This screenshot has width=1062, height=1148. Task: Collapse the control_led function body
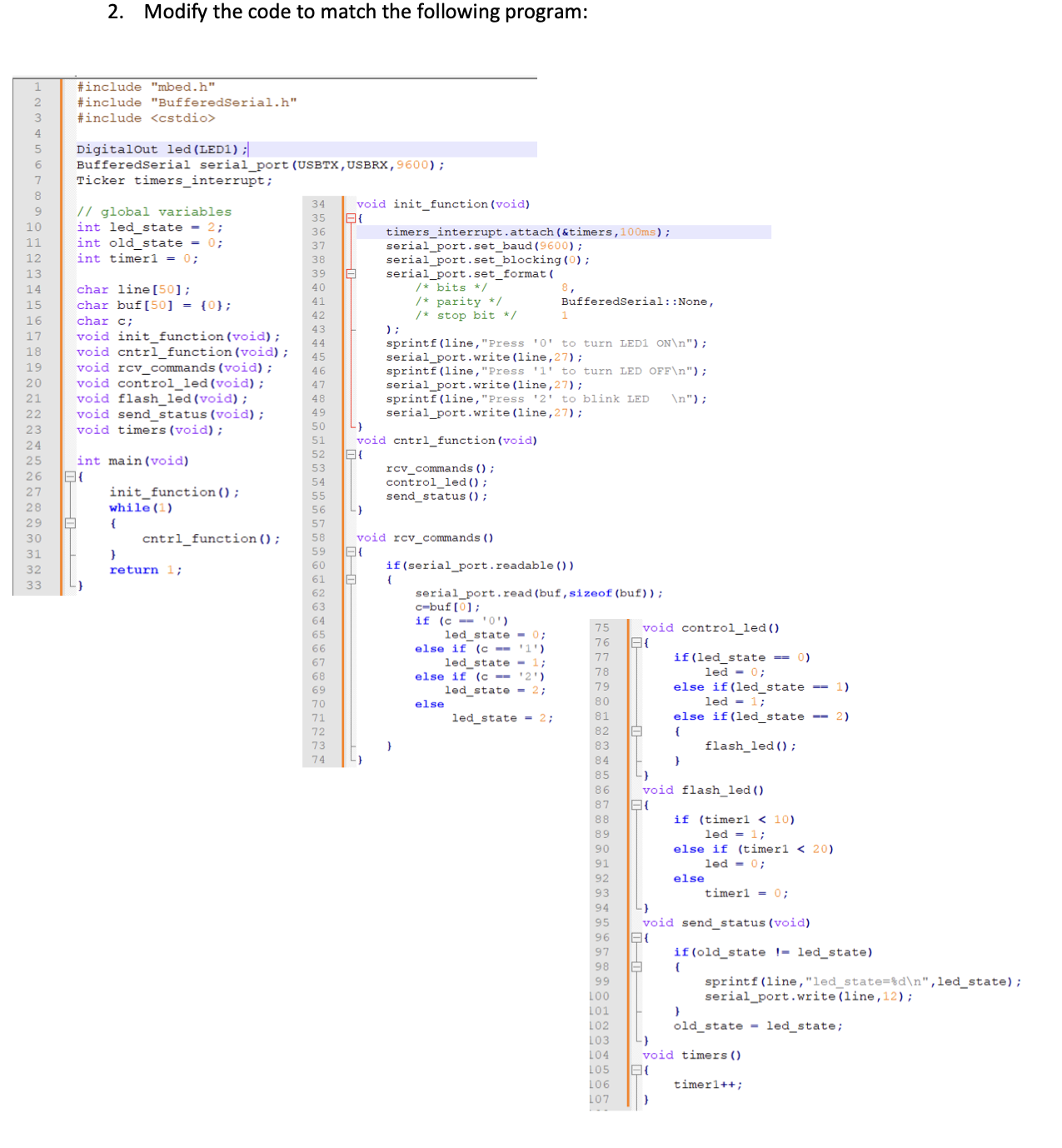pyautogui.click(x=637, y=642)
